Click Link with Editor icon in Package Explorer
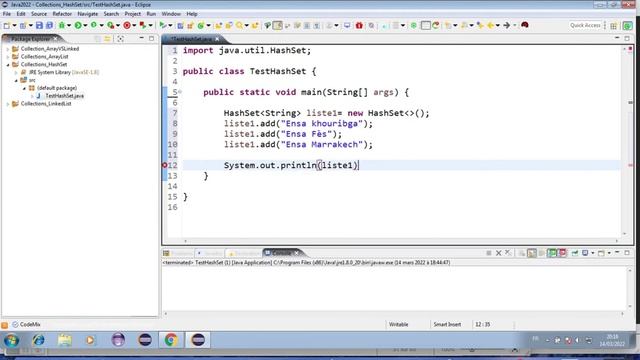The height and width of the screenshot is (360, 640). (107, 38)
